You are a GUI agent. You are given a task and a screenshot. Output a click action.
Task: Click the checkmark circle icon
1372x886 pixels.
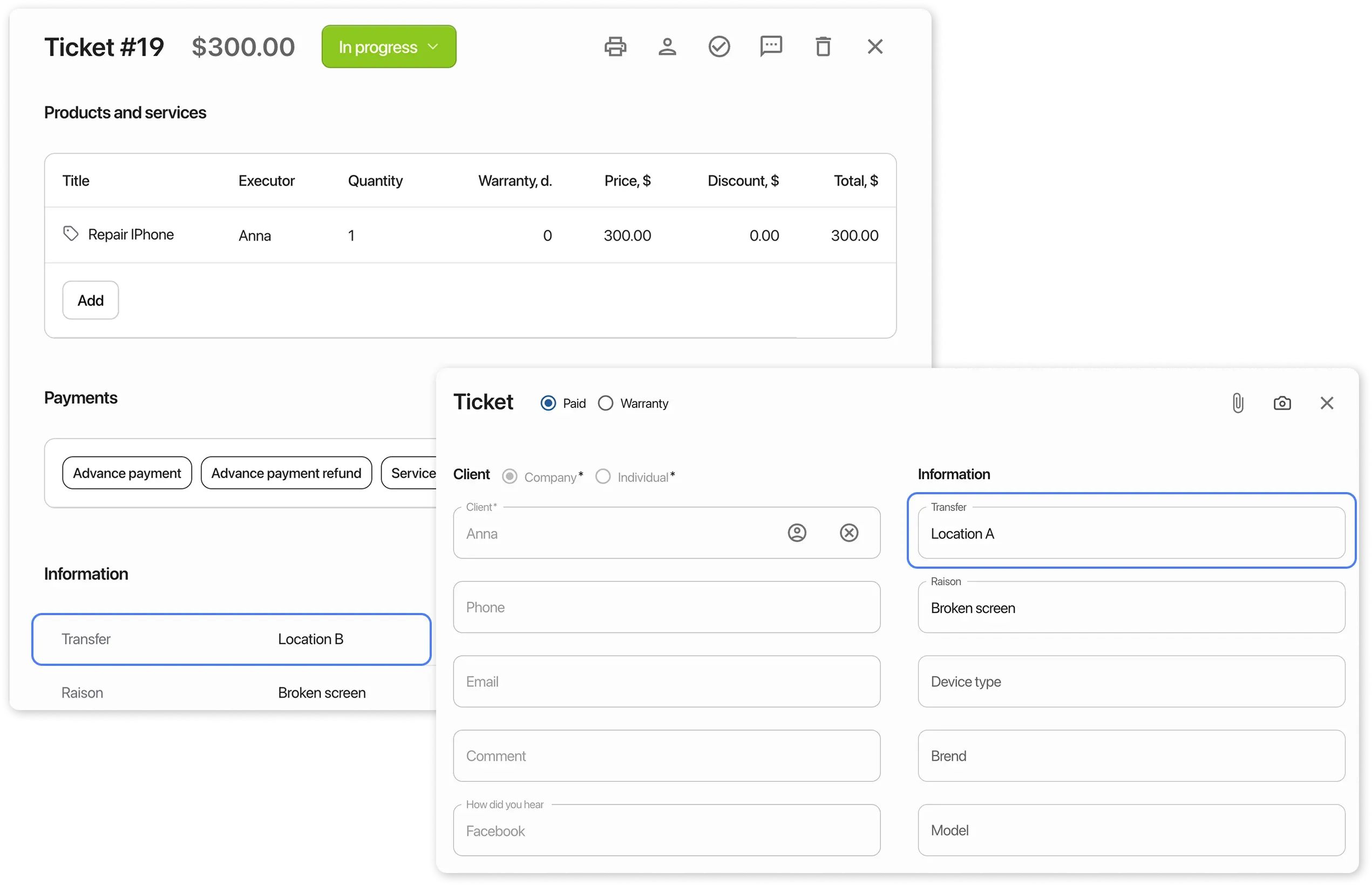click(x=719, y=46)
